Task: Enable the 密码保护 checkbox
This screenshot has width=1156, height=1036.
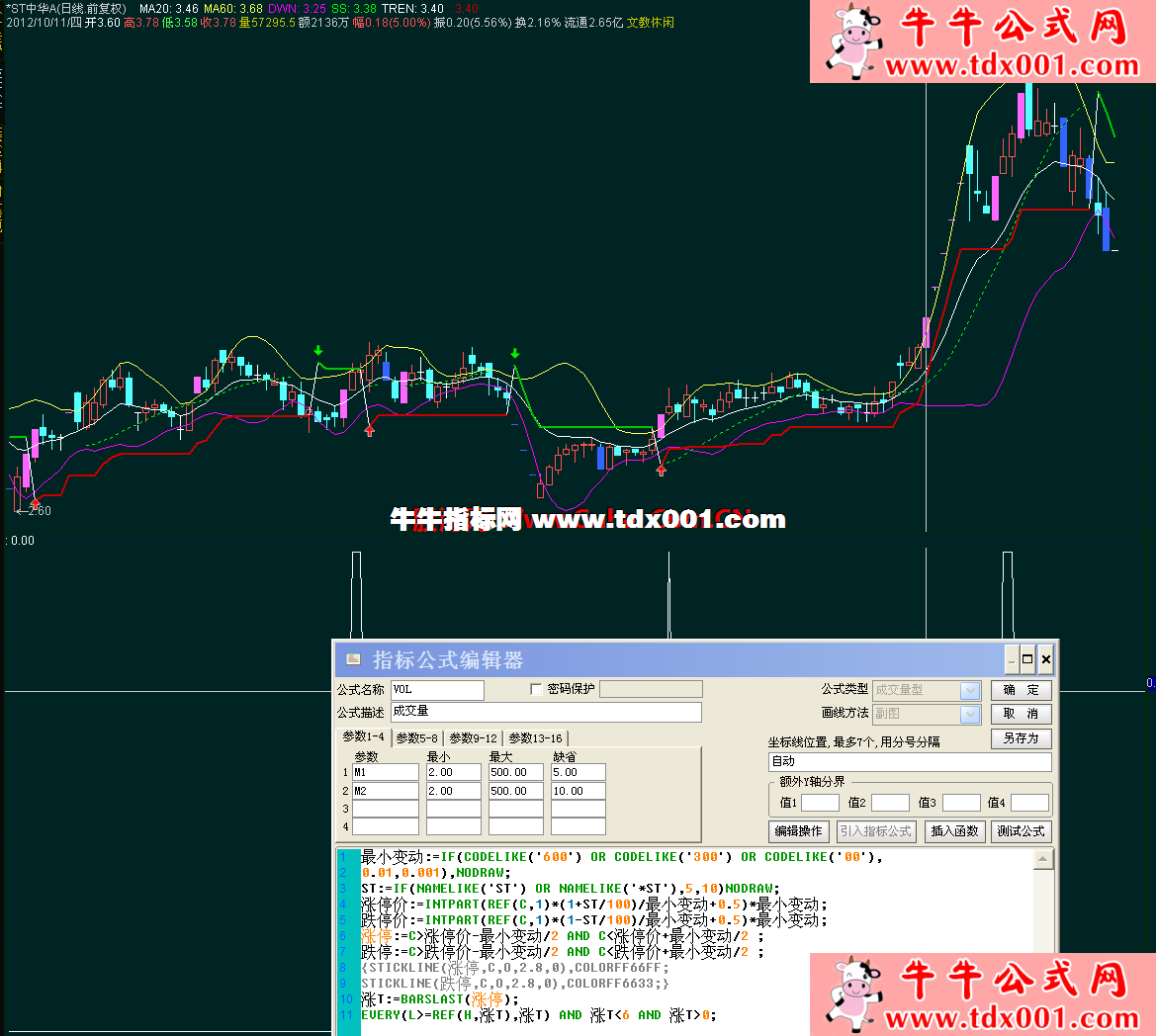Action: (x=537, y=689)
